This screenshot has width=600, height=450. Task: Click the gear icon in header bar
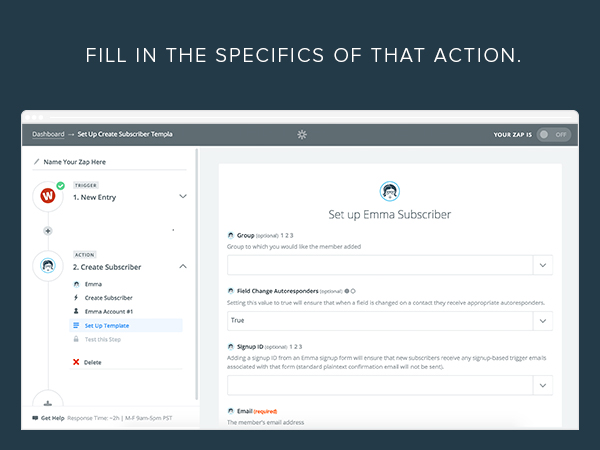click(x=302, y=134)
